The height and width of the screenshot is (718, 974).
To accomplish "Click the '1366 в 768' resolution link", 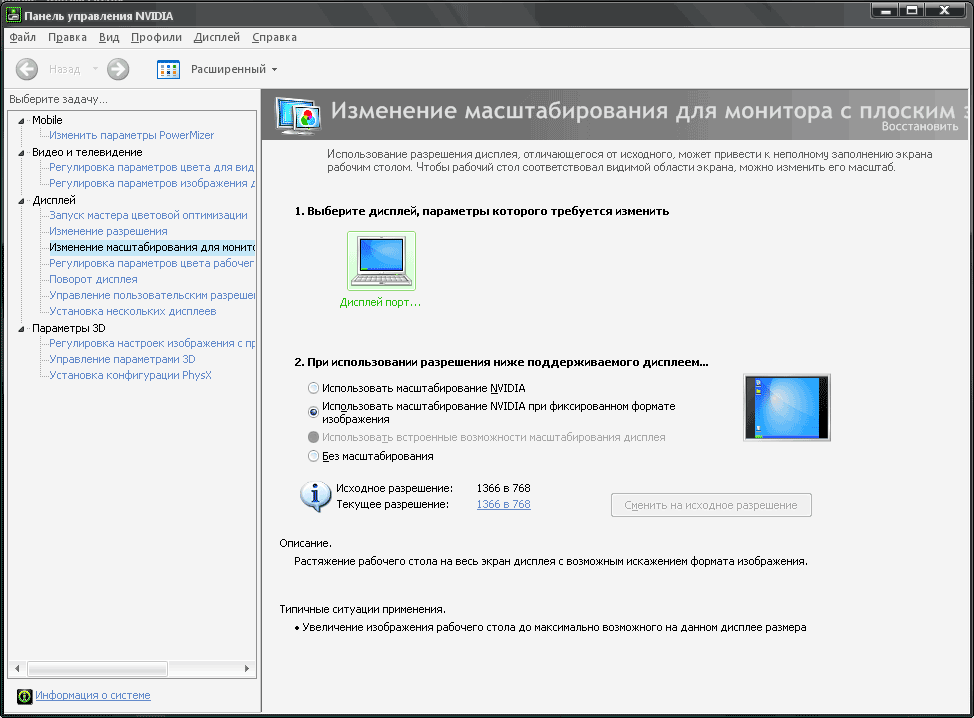I will (x=503, y=504).
